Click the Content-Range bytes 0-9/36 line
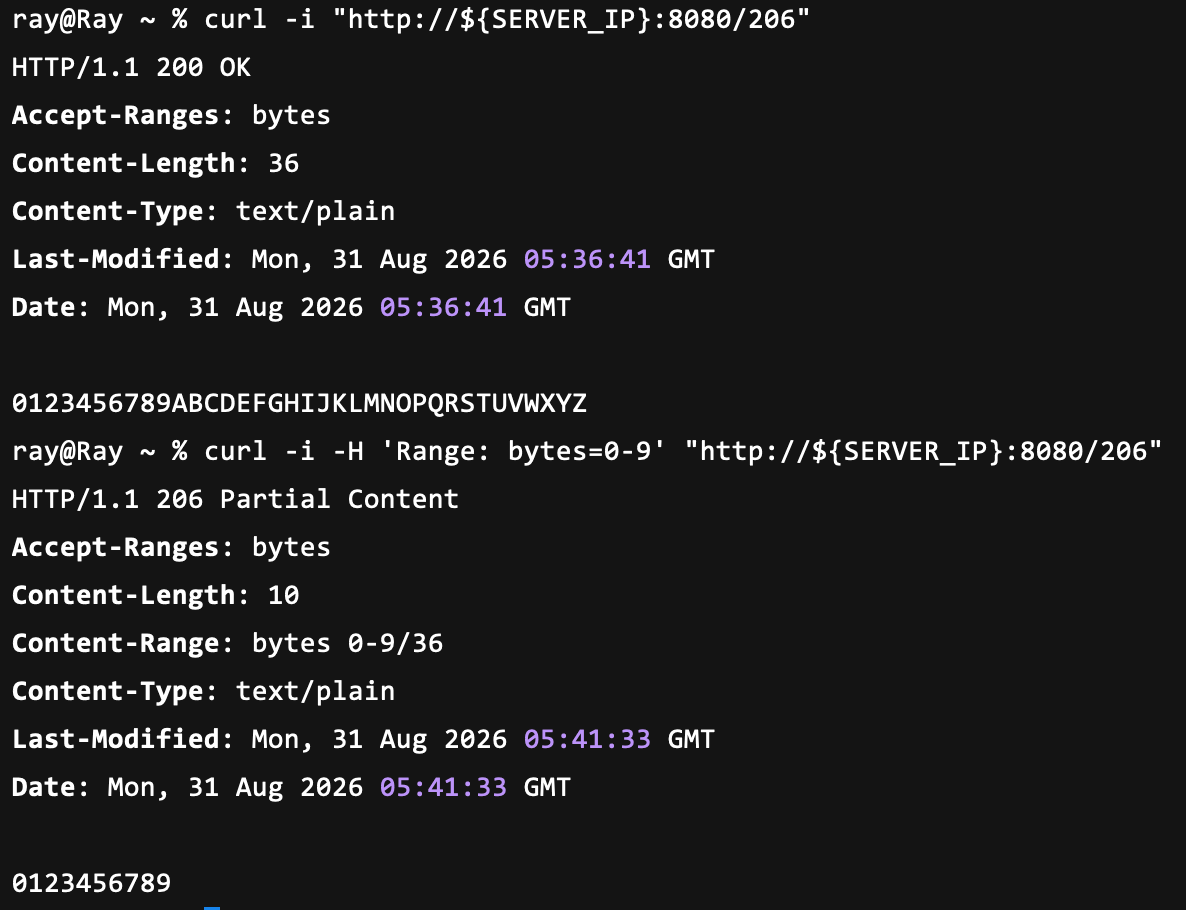Viewport: 1186px width, 910px height. 228,643
